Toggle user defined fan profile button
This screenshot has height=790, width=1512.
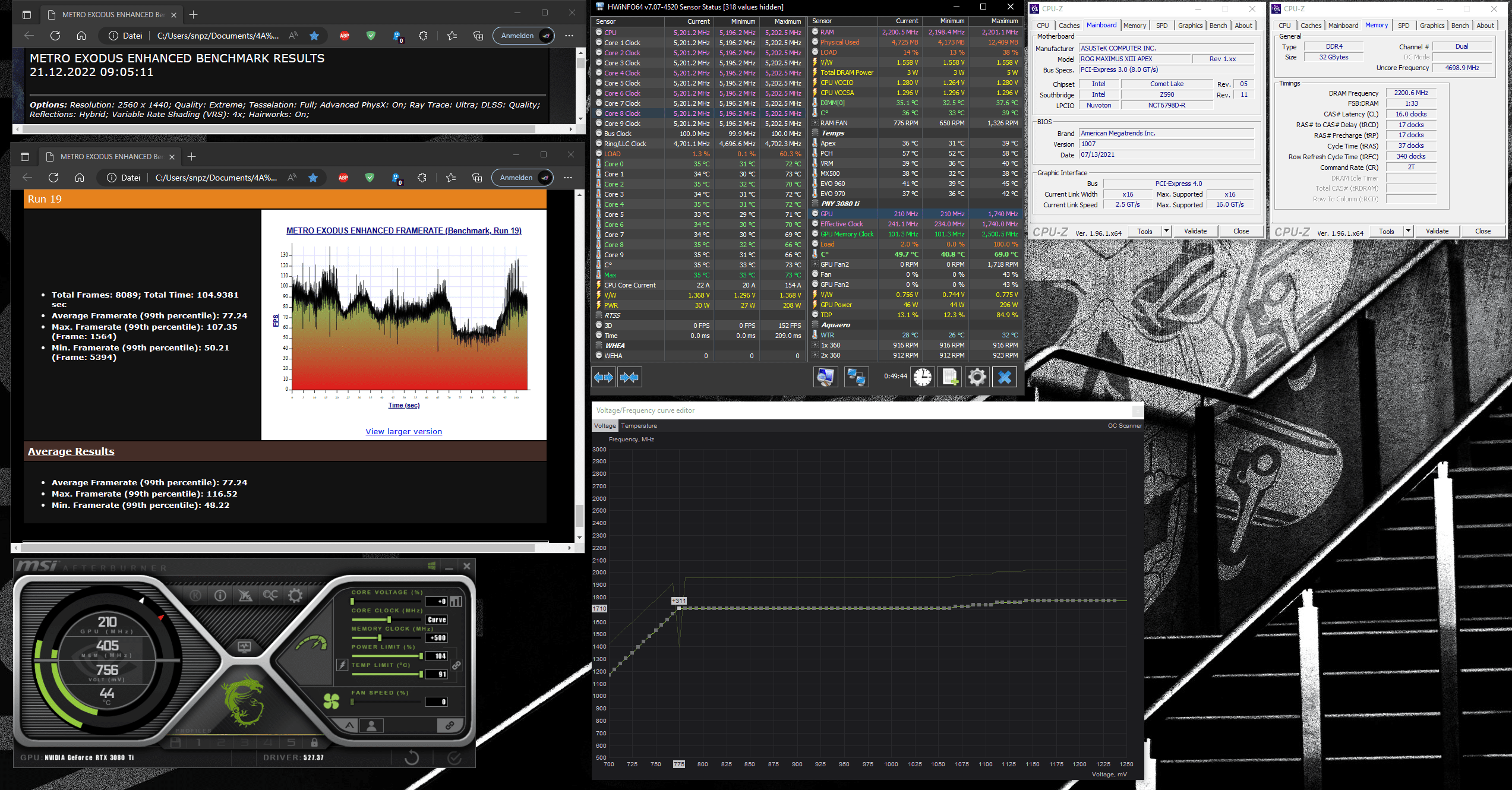[372, 725]
